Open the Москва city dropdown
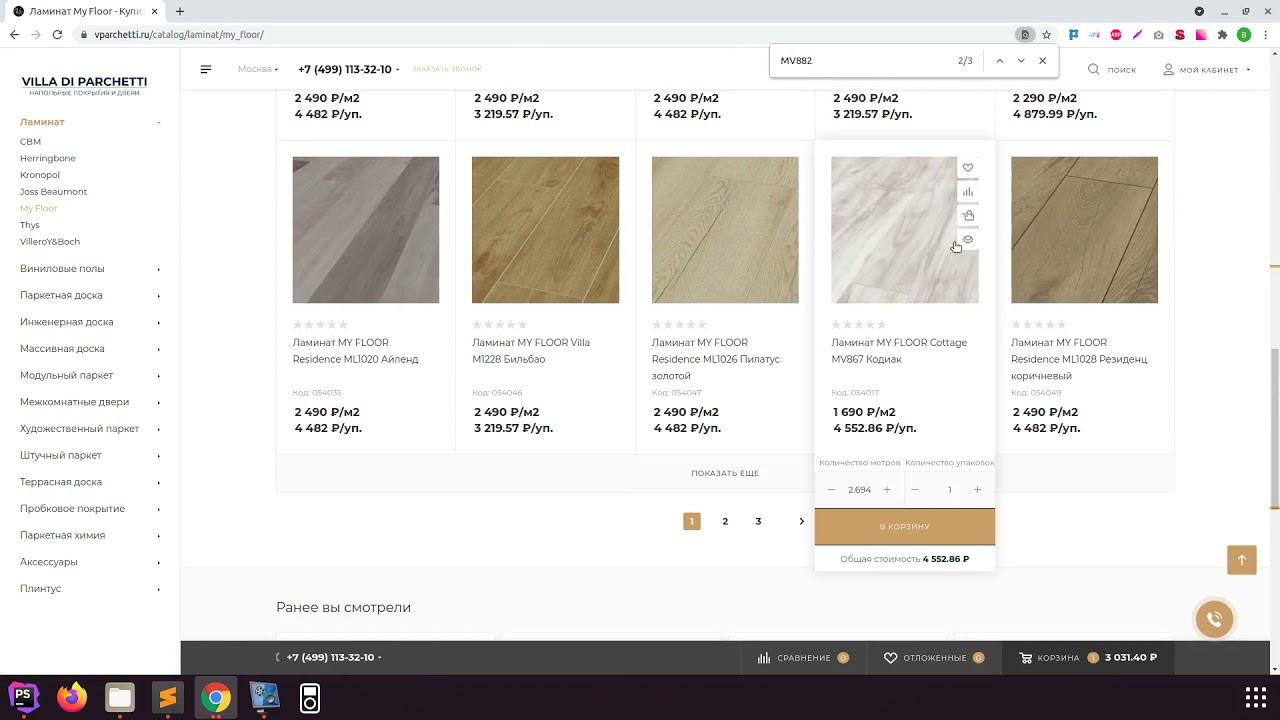This screenshot has height=720, width=1280. pos(258,69)
